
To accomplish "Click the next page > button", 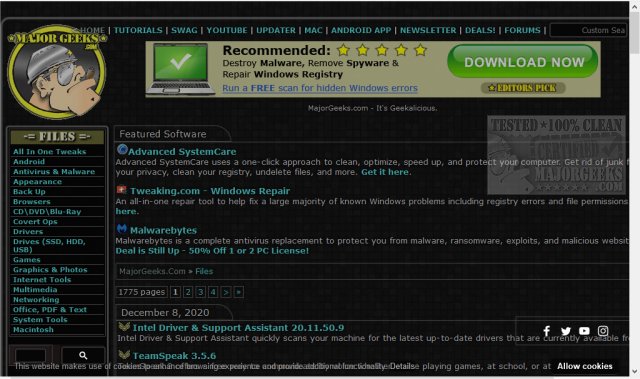I will point(226,292).
